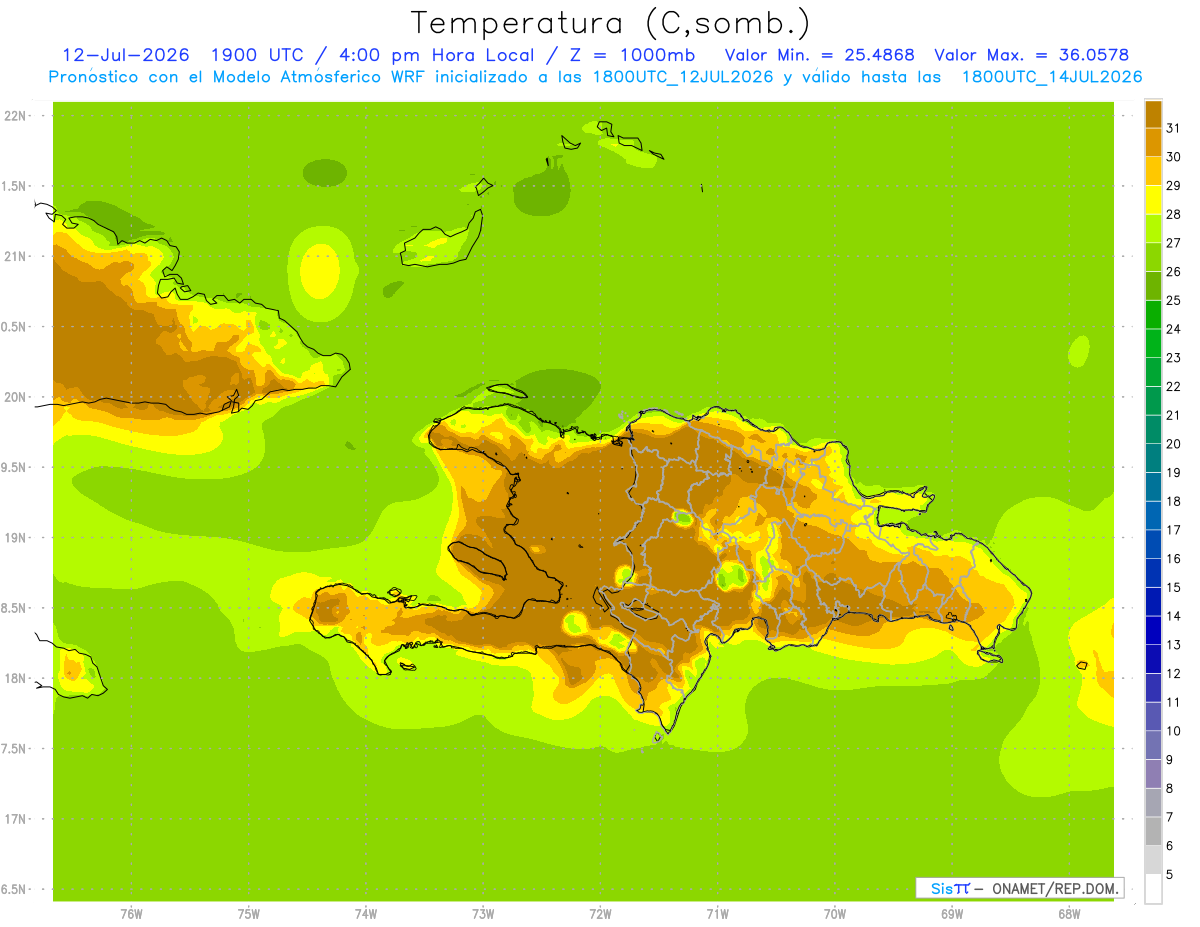Click legend value "5" on color scale

point(1170,875)
